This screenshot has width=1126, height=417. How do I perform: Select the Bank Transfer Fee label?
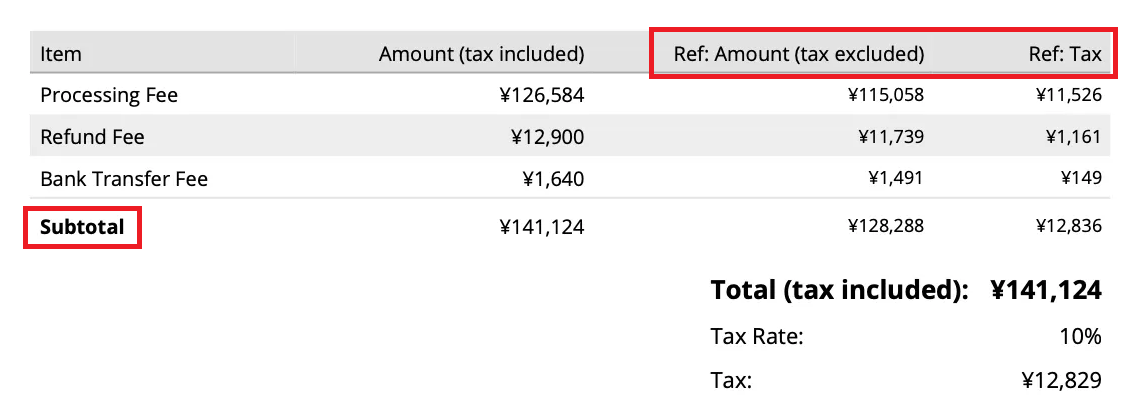pyautogui.click(x=124, y=179)
